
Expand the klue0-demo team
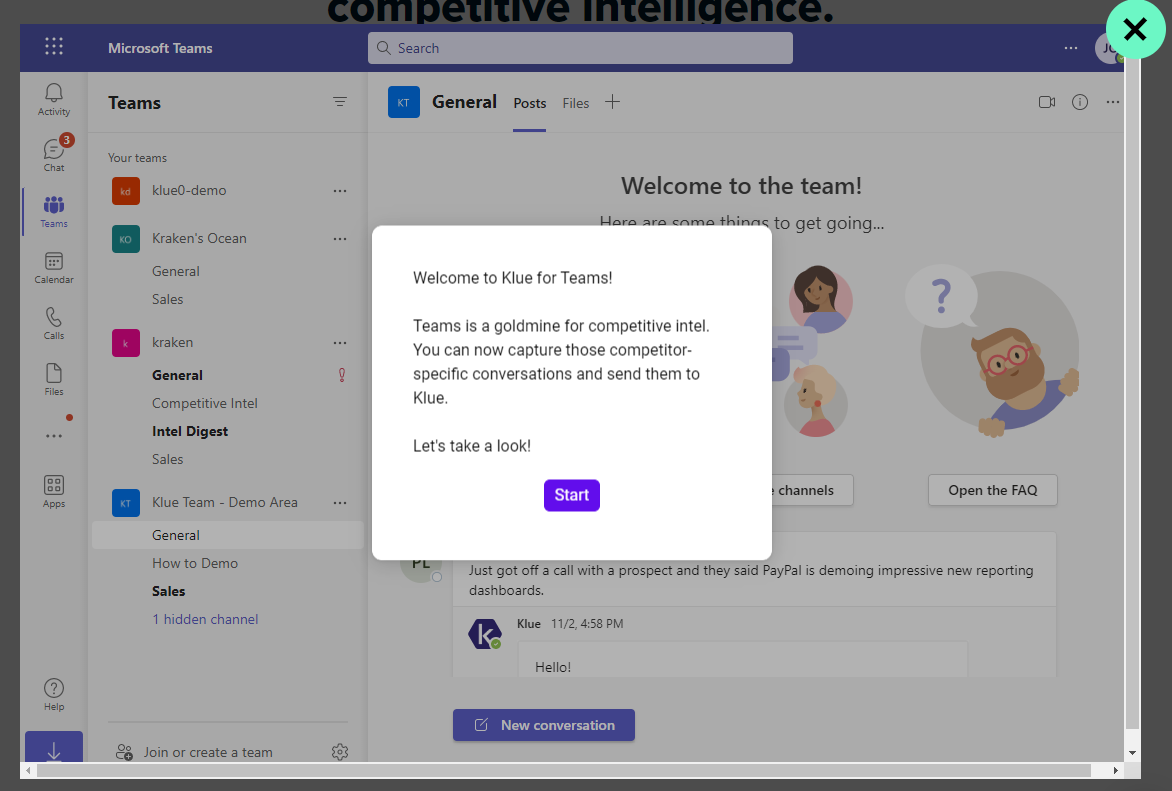[x=189, y=191]
